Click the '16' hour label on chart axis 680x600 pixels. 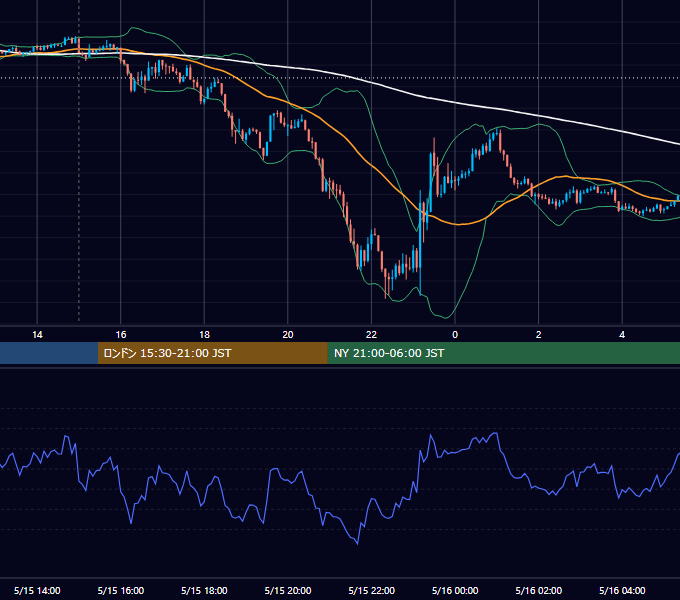pyautogui.click(x=121, y=335)
